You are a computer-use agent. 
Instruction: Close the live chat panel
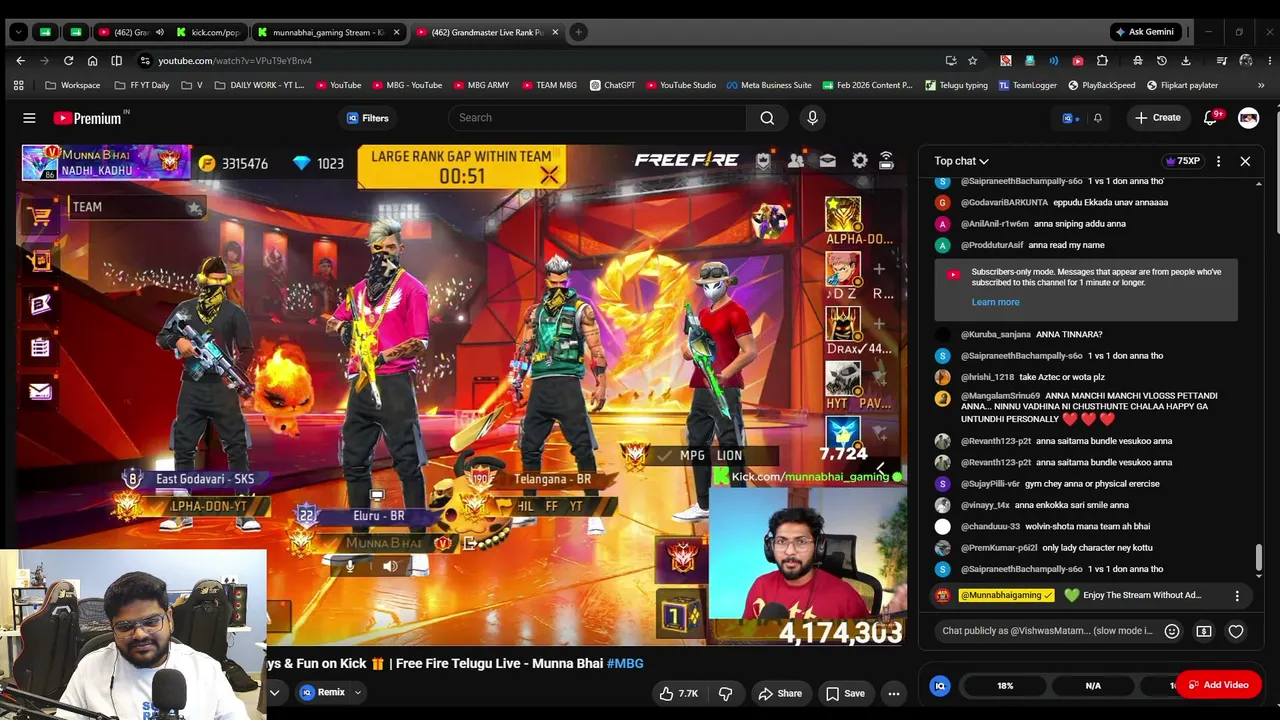(1245, 161)
